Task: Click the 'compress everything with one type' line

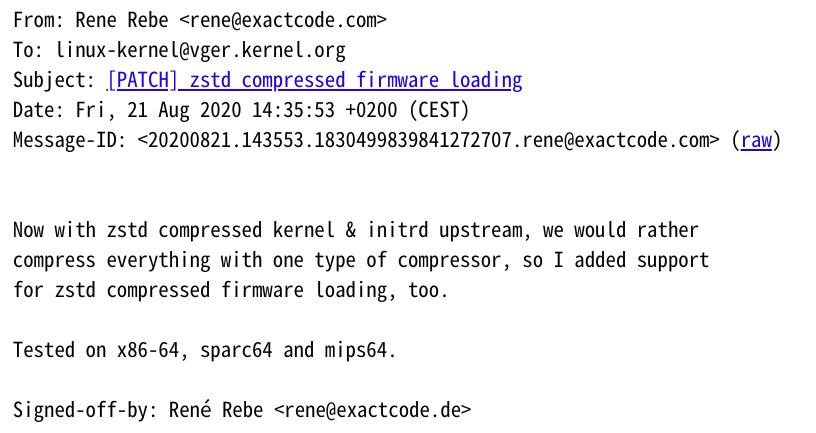Action: point(361,260)
